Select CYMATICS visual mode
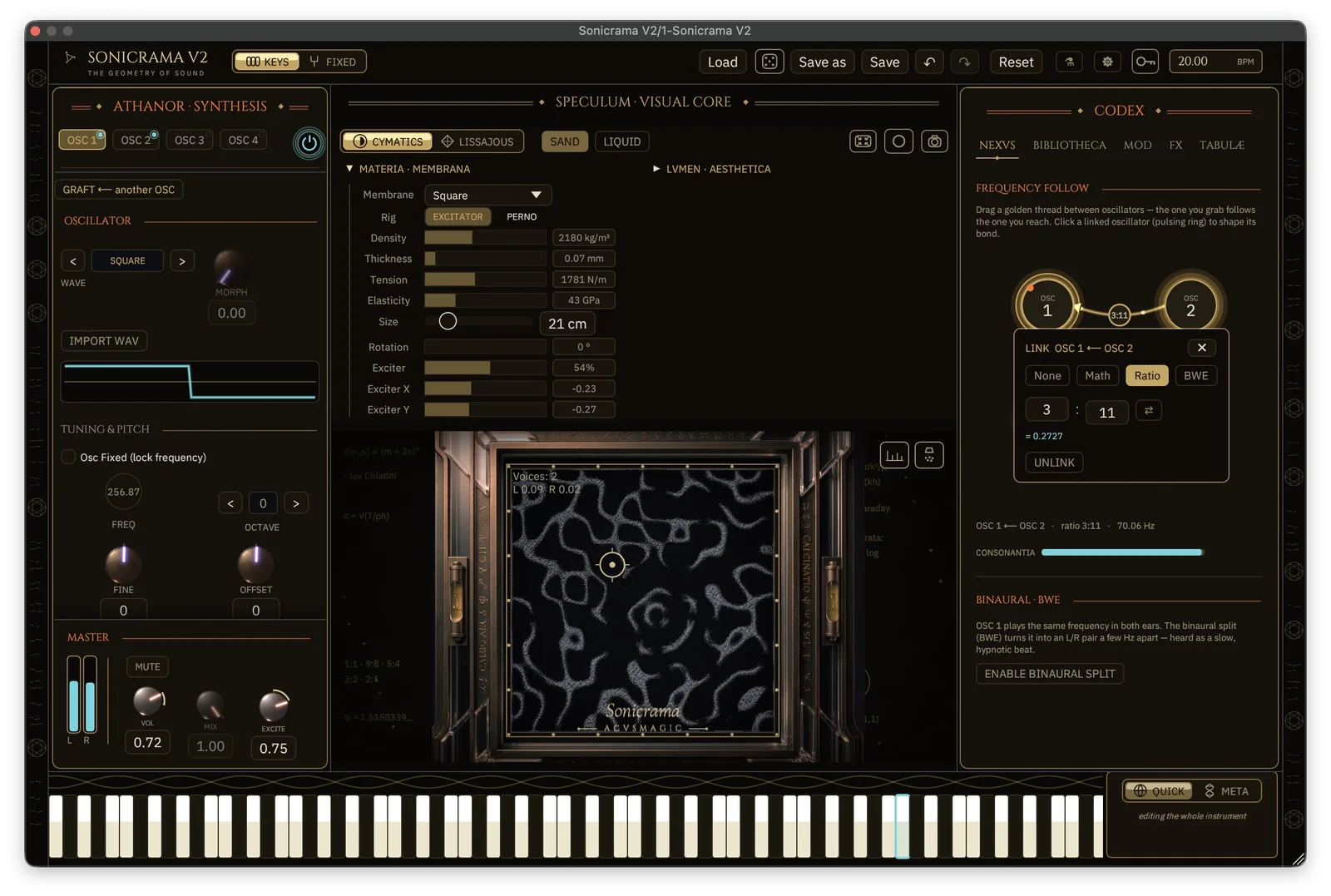 388,141
